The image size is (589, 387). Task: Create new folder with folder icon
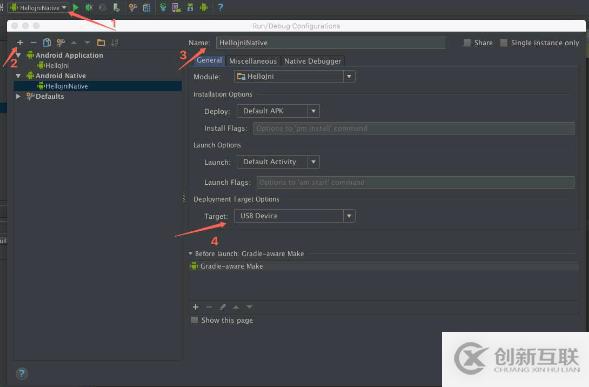101,42
